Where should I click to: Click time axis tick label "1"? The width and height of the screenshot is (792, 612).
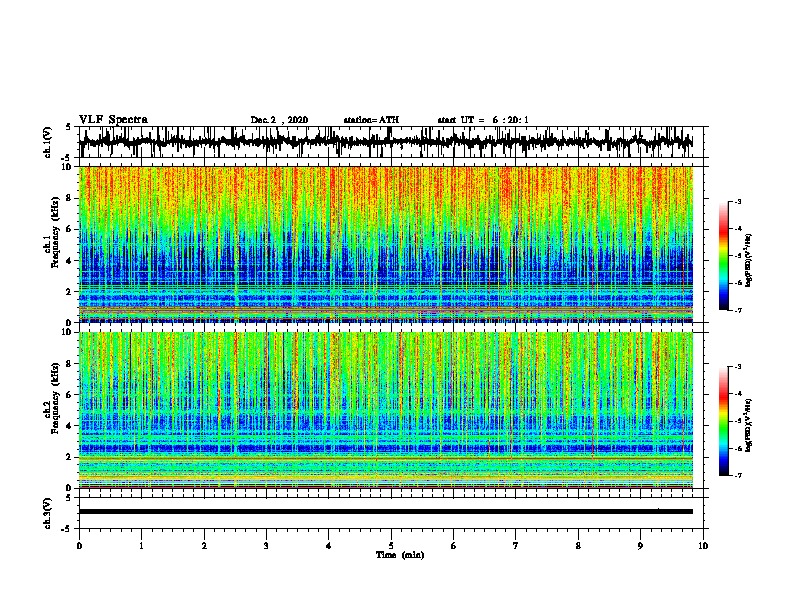coord(142,545)
